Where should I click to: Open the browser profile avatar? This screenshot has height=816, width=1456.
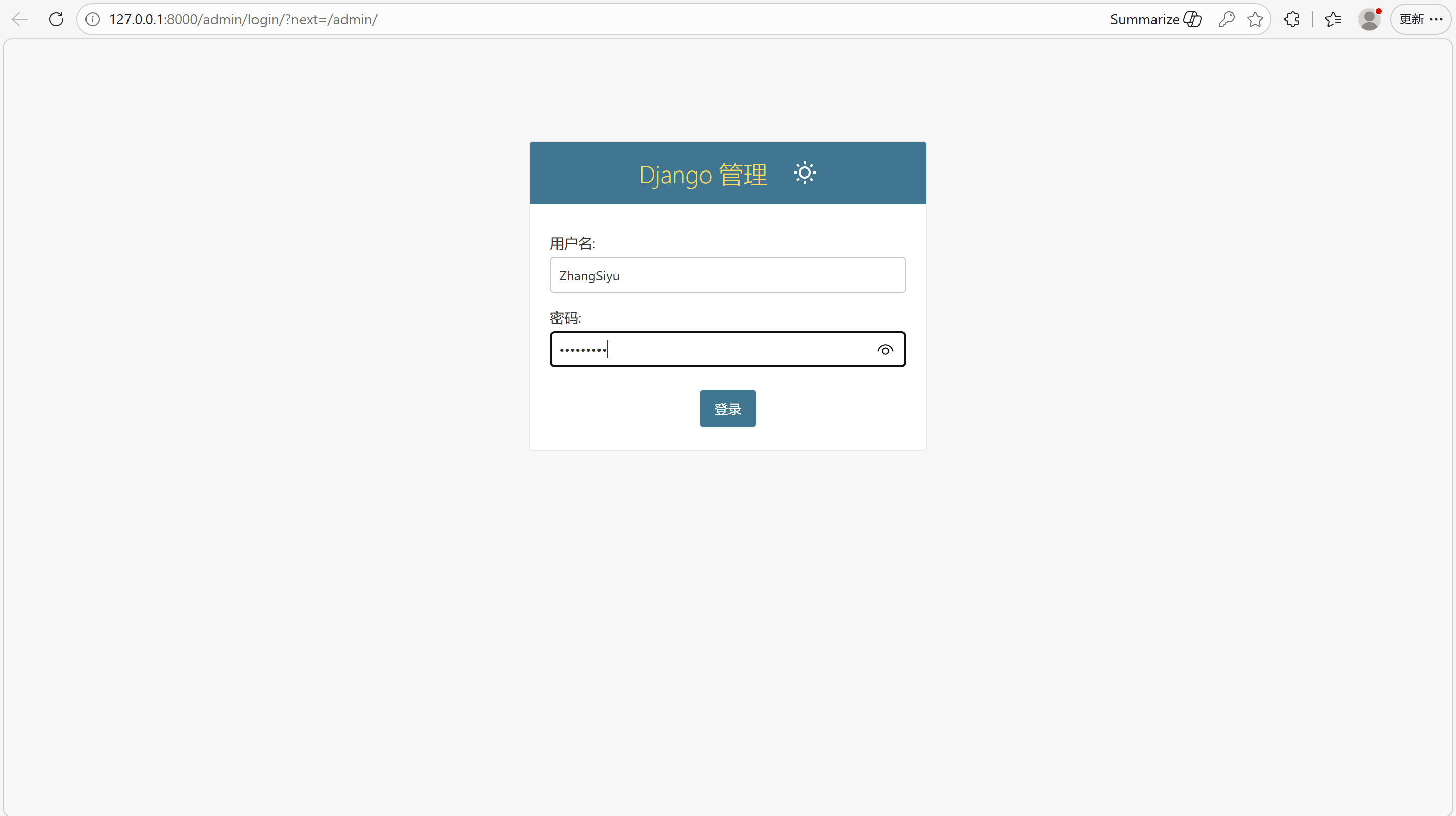1369,19
